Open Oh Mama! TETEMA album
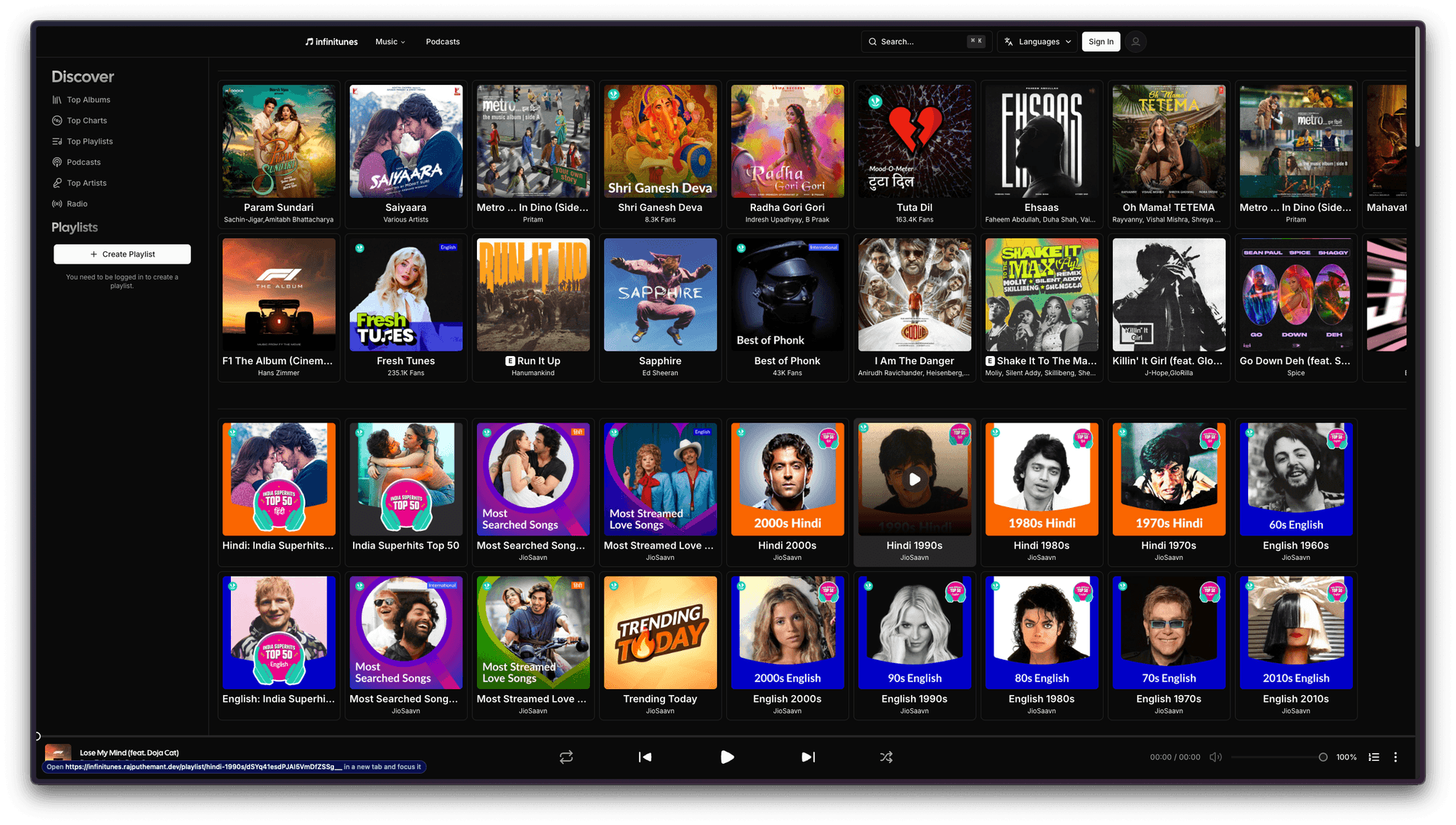The image size is (1456, 825). 1169,141
